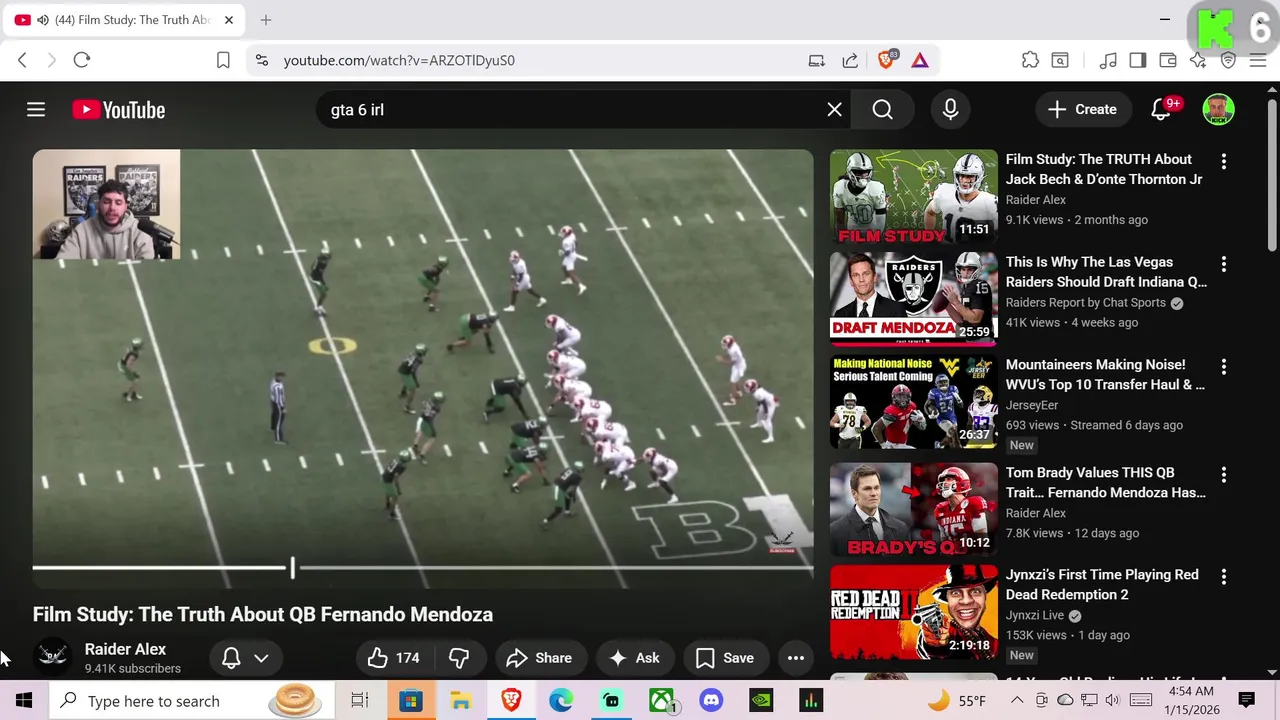Visit Raiders Report by Chat Sports channel
This screenshot has height=720, width=1280.
click(1086, 303)
